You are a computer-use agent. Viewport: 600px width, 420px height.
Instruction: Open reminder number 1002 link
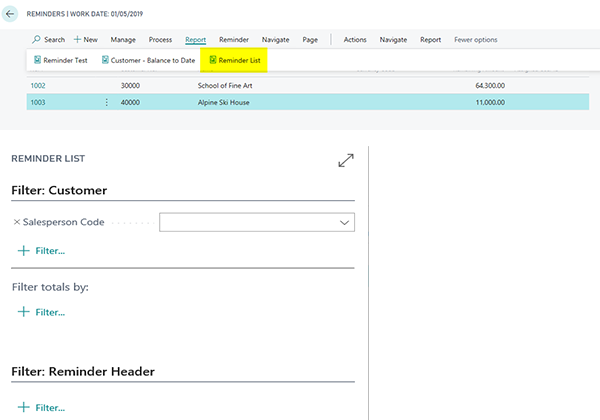[39, 86]
